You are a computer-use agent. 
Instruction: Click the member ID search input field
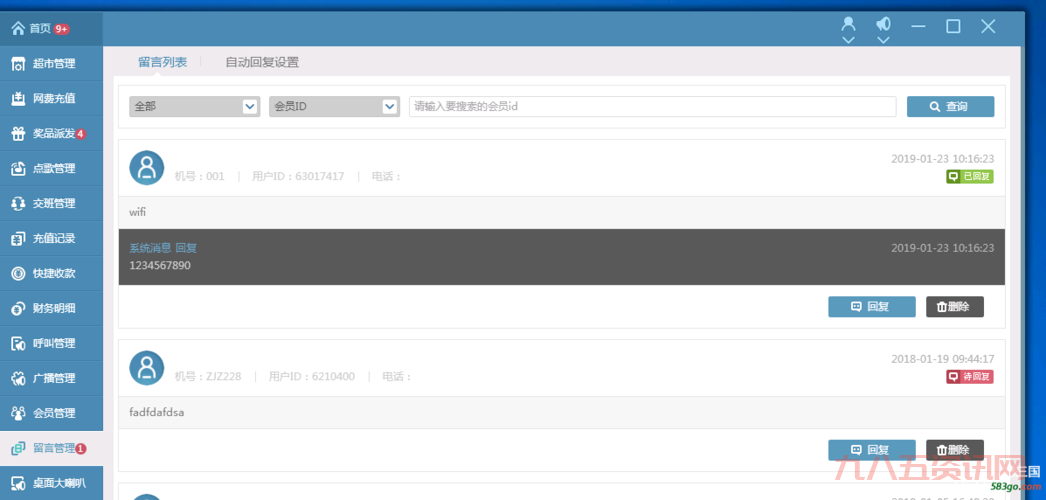tap(652, 107)
